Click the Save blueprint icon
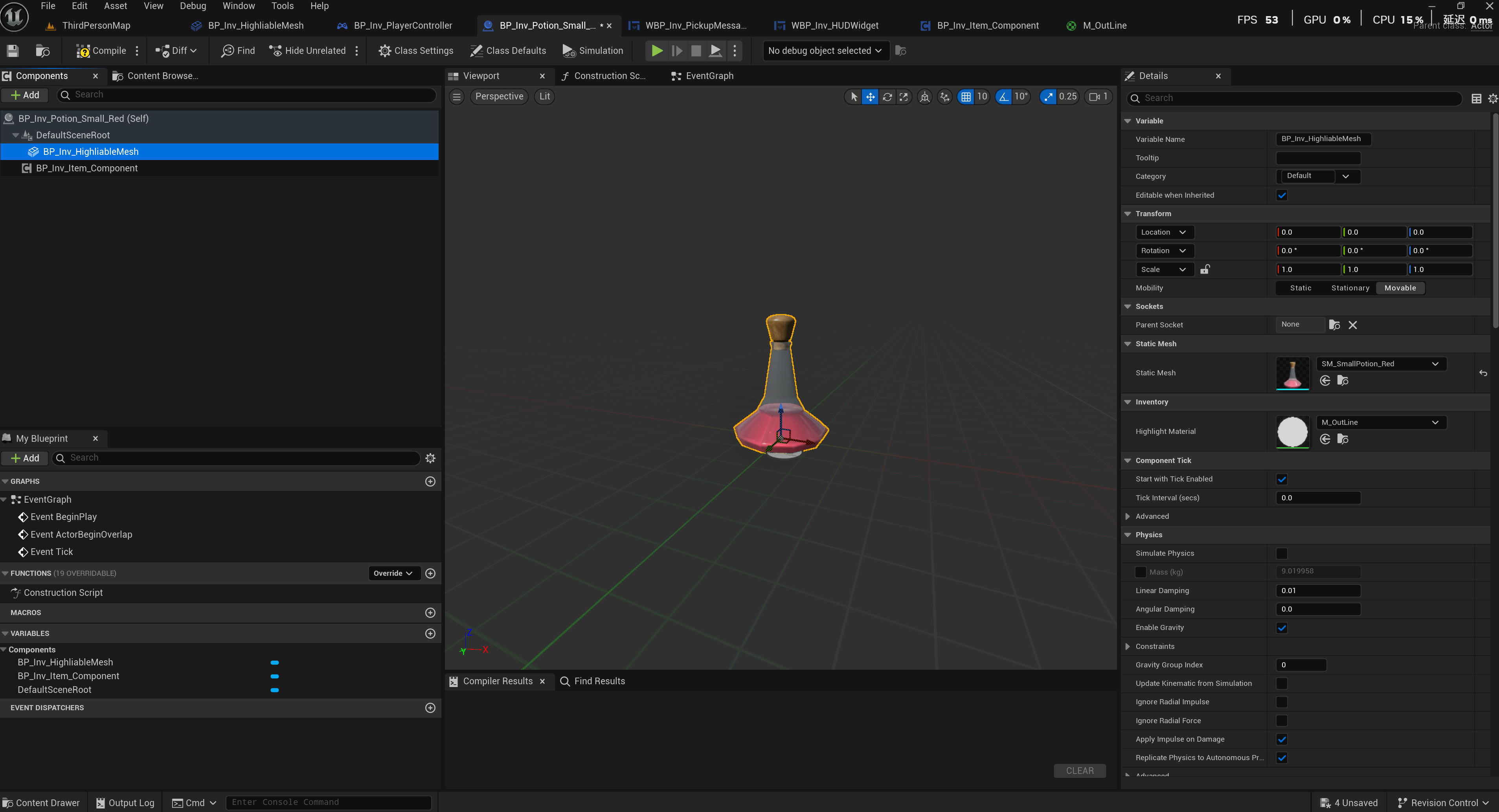This screenshot has width=1499, height=812. tap(13, 51)
